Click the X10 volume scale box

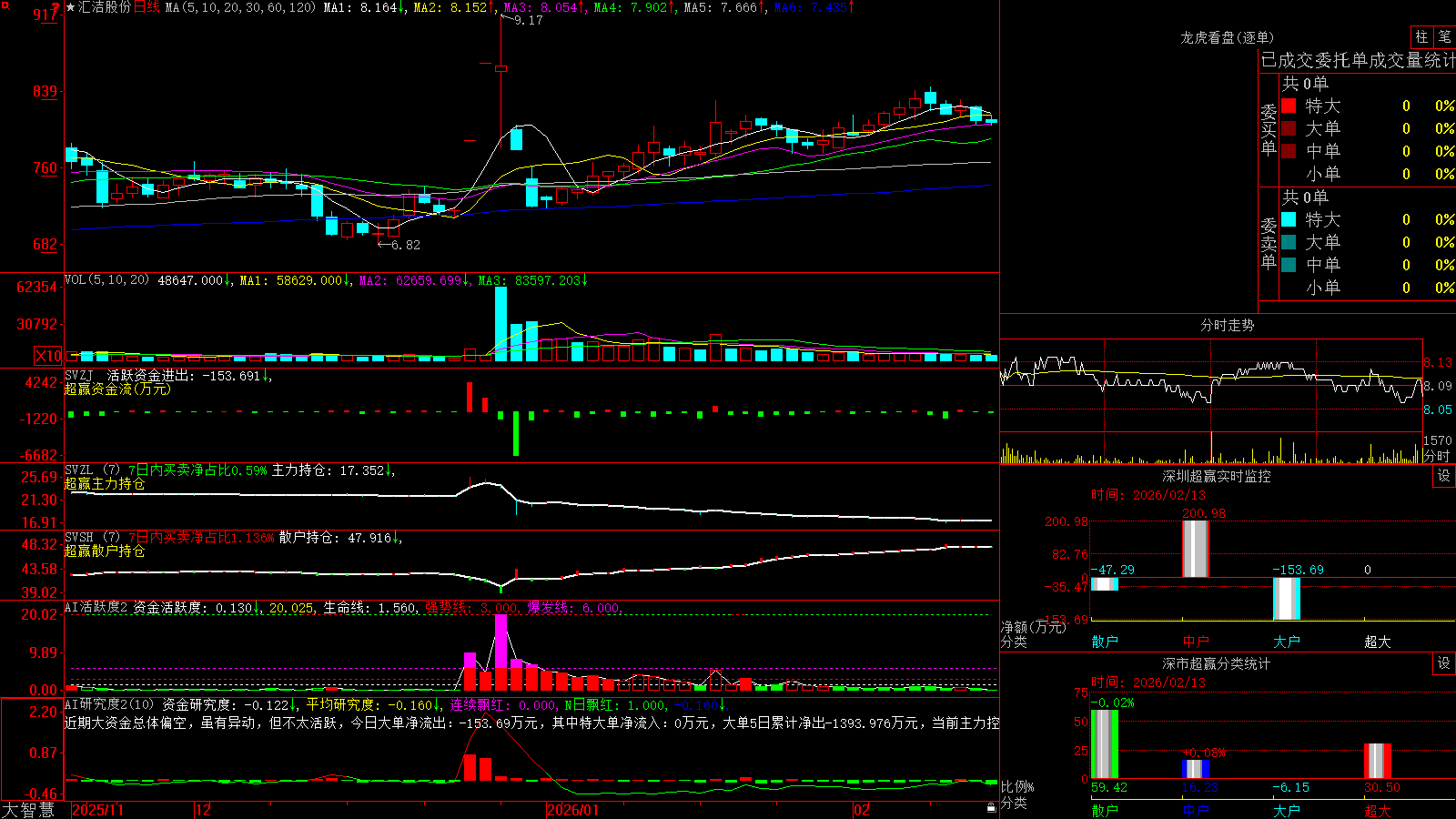(48, 356)
